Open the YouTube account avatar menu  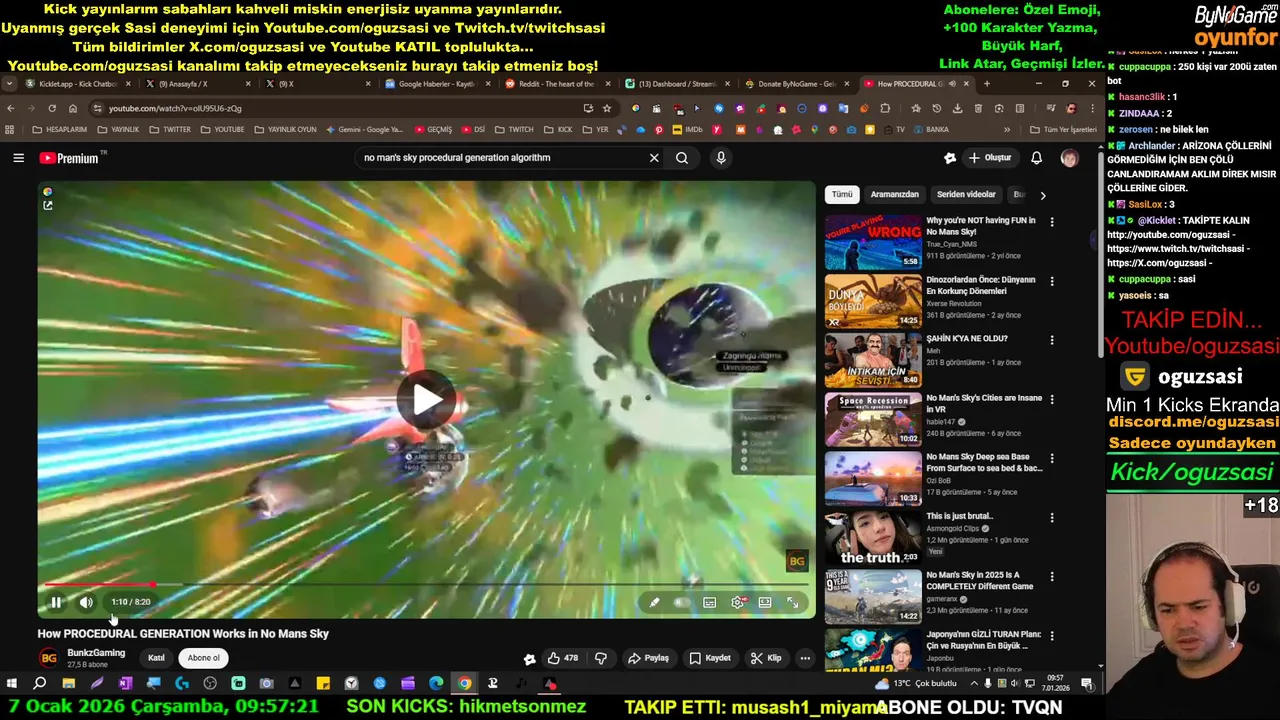tap(1069, 158)
